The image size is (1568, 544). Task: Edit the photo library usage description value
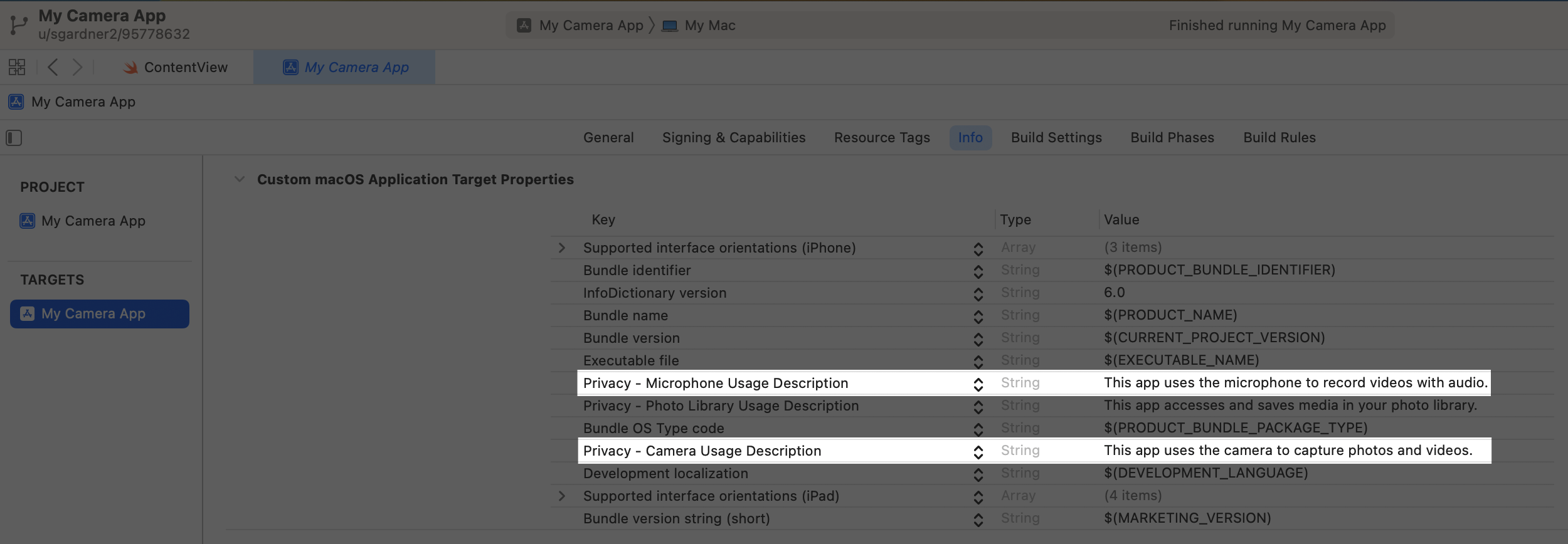pos(1290,405)
